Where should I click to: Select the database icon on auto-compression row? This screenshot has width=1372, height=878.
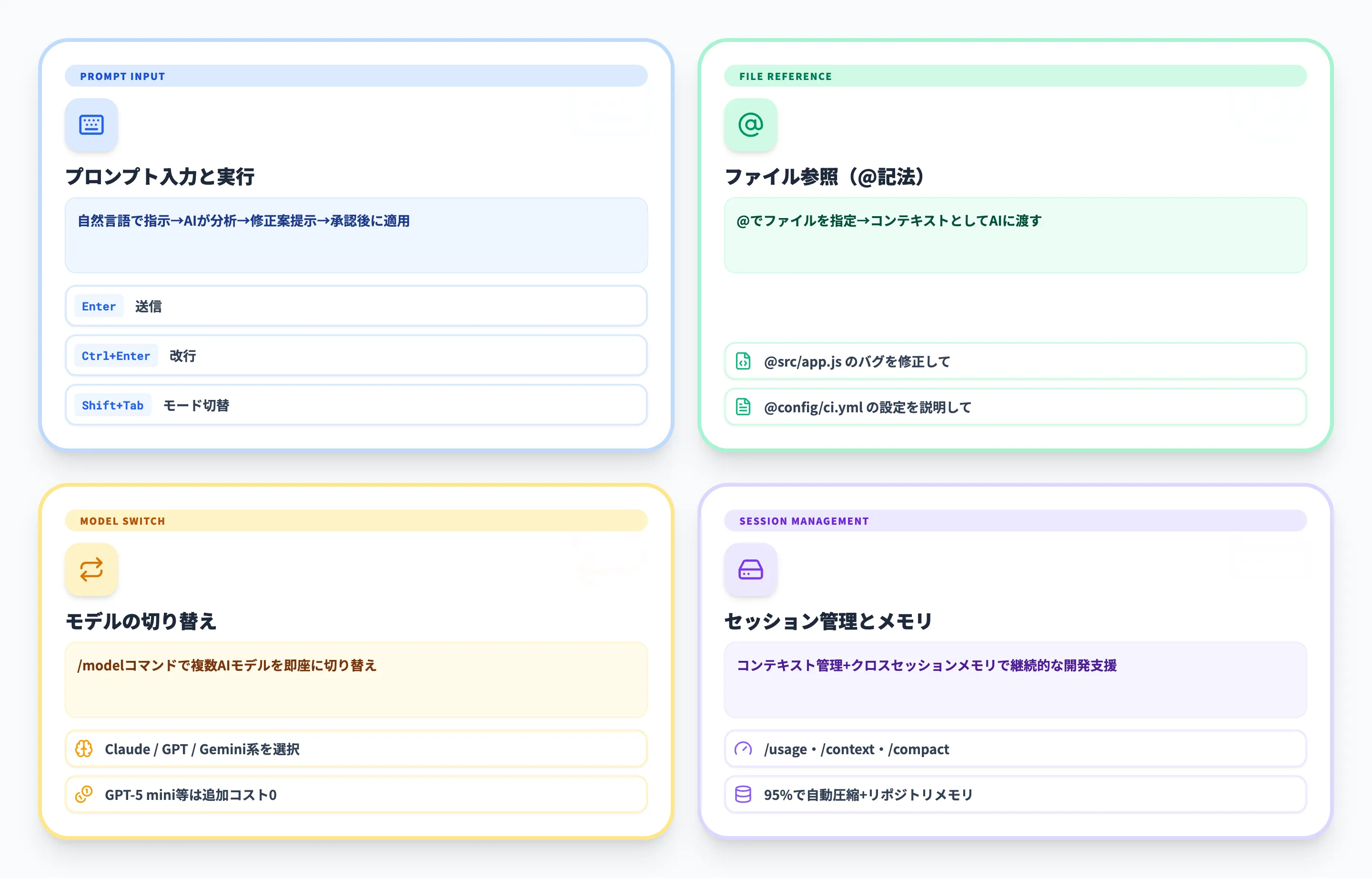[743, 794]
